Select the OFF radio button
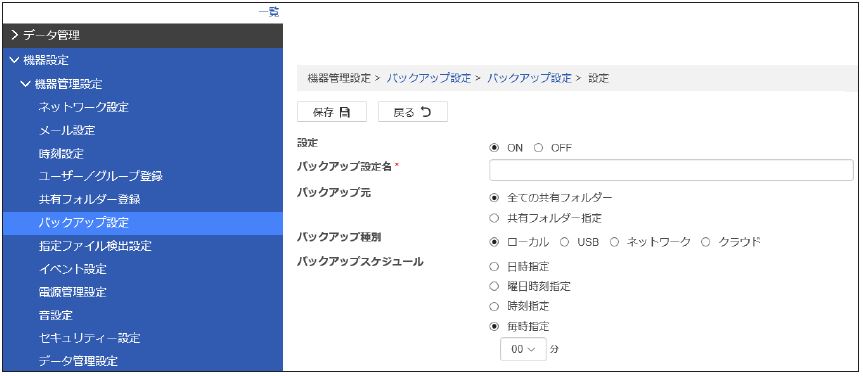The width and height of the screenshot is (863, 376). [539, 148]
